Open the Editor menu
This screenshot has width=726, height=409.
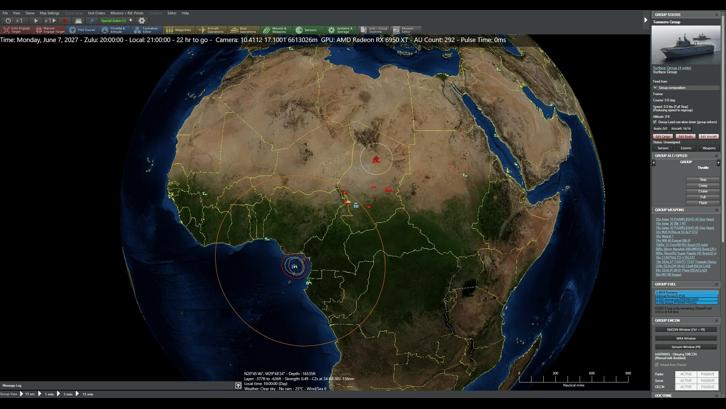click(x=172, y=13)
